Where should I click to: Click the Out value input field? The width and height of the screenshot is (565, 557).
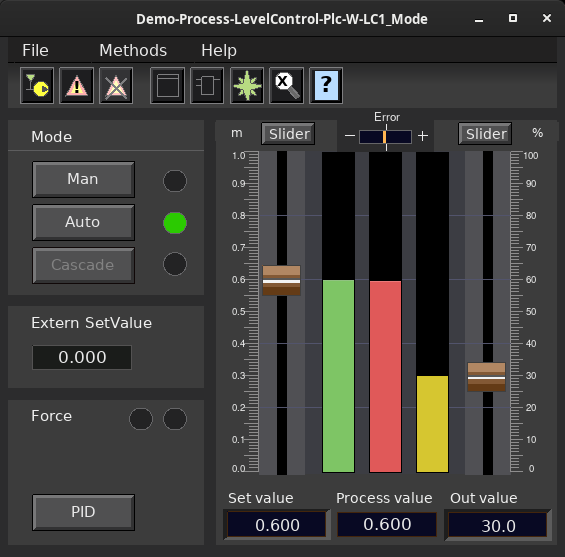pos(498,525)
